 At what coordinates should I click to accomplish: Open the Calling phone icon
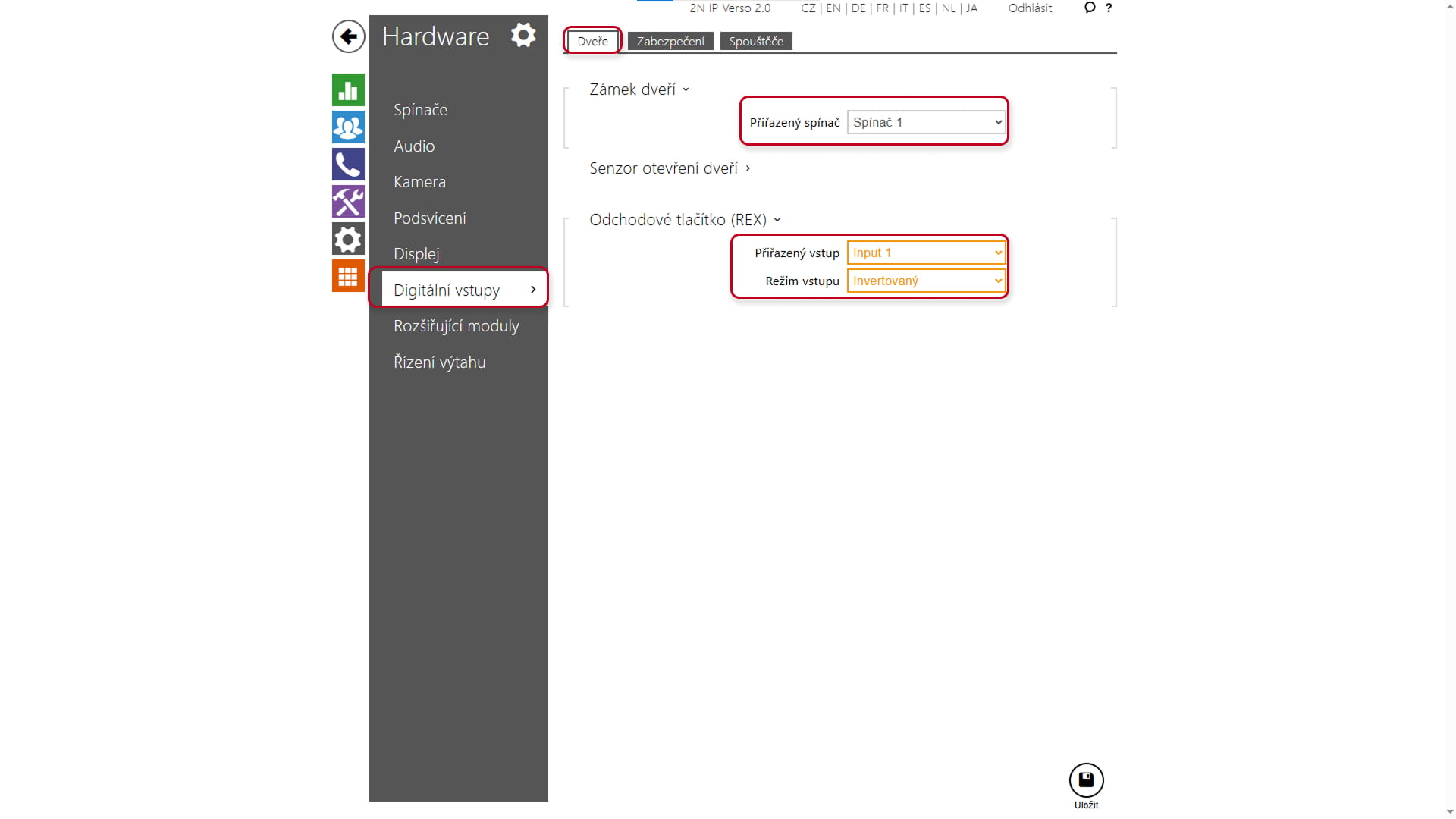[x=348, y=165]
